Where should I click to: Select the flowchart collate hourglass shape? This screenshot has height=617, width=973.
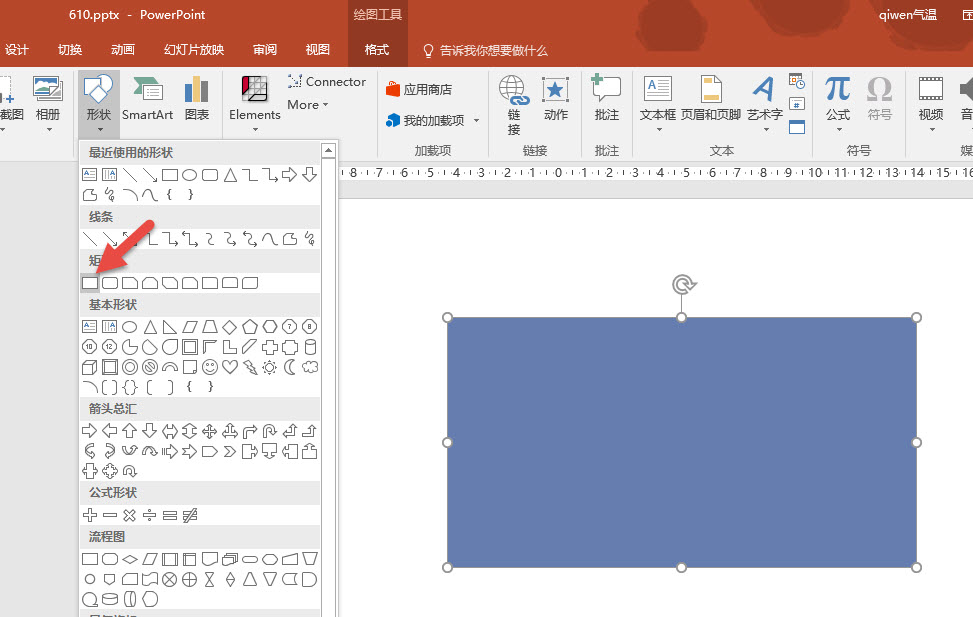pos(210,580)
